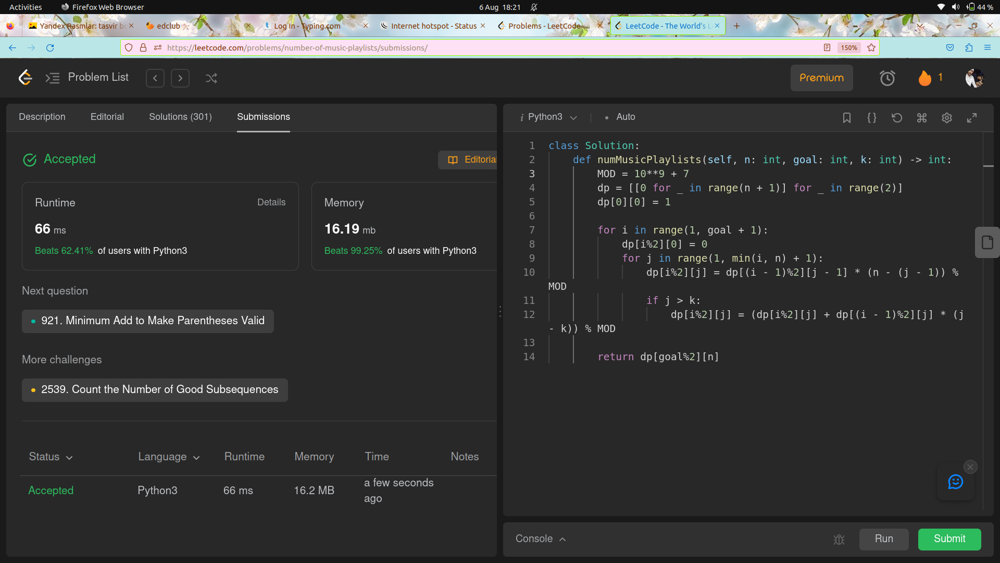
Task: Click the shuffle random problem icon
Action: (211, 78)
